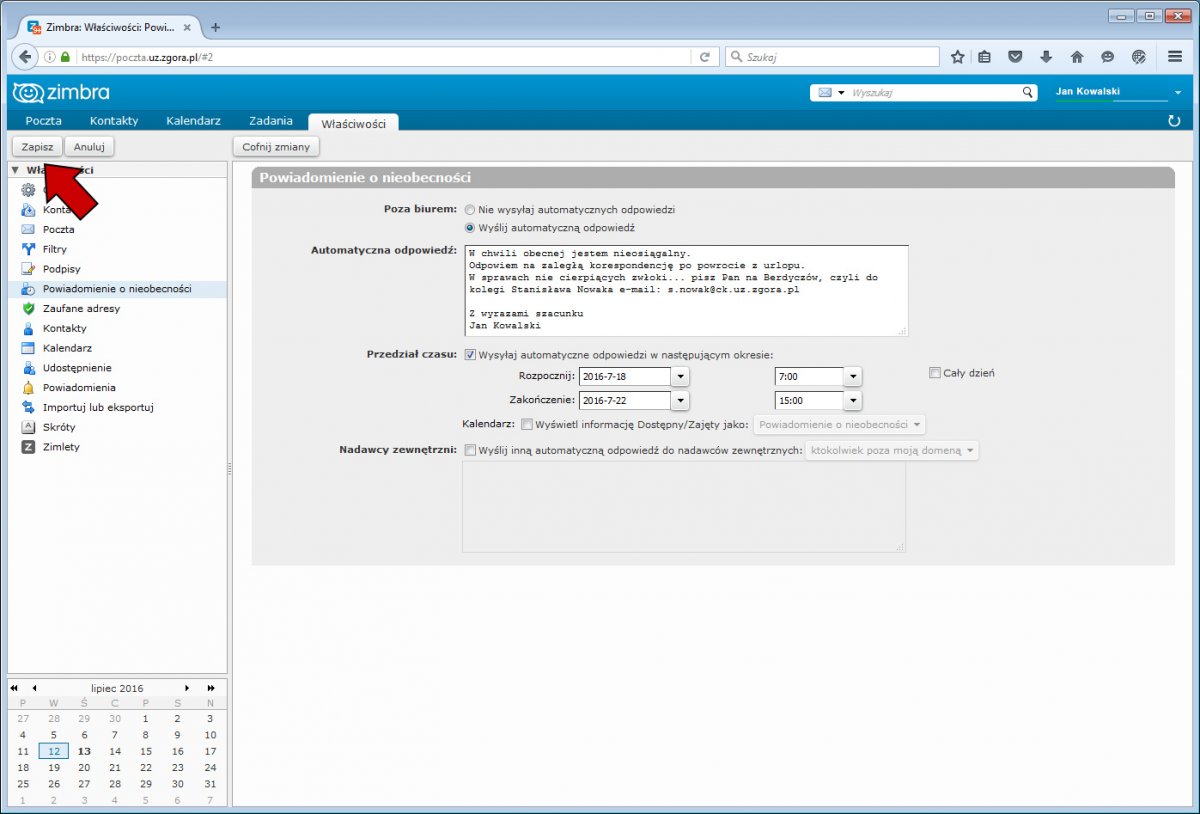The width and height of the screenshot is (1200, 814).
Task: Select Zaufane adresy green shield icon
Action: tap(28, 309)
